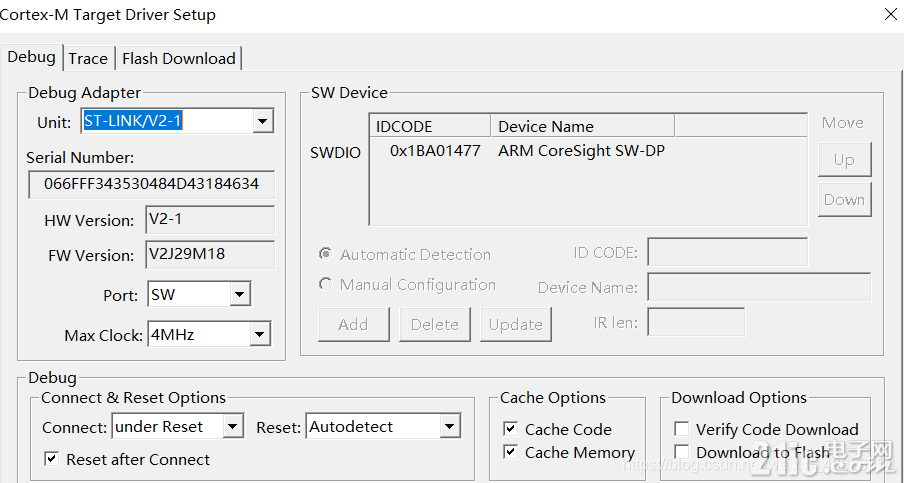The image size is (904, 483).
Task: Uncheck the Cache Code option
Action: (x=510, y=428)
